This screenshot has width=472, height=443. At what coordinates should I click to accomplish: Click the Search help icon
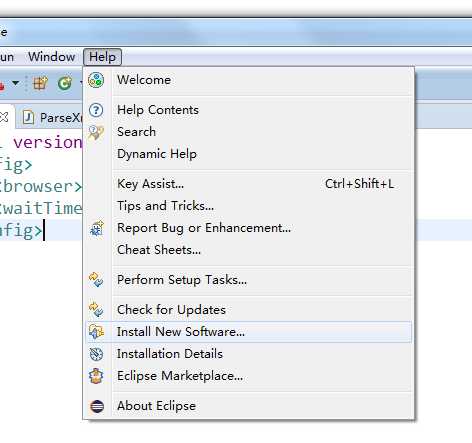pyautogui.click(x=96, y=133)
